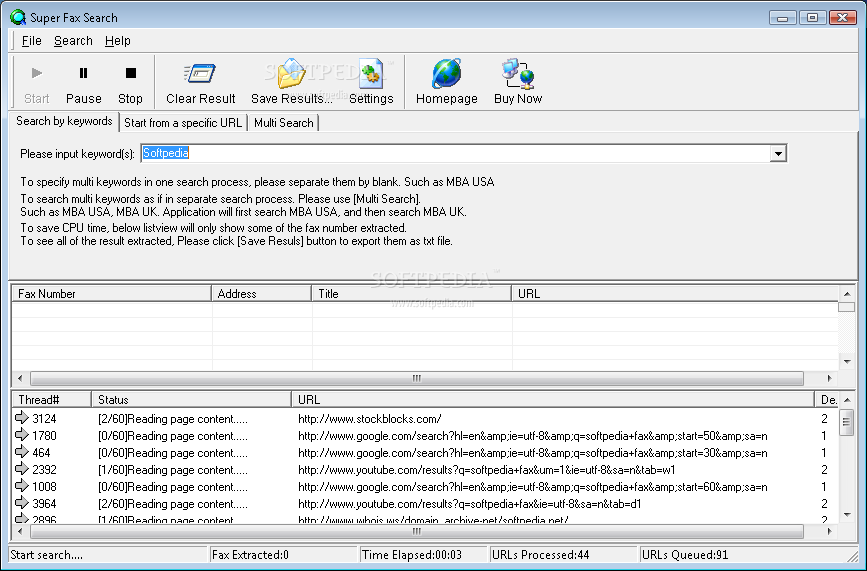The image size is (867, 571).
Task: Click arrow icon for thread 2392
Action: pos(22,469)
